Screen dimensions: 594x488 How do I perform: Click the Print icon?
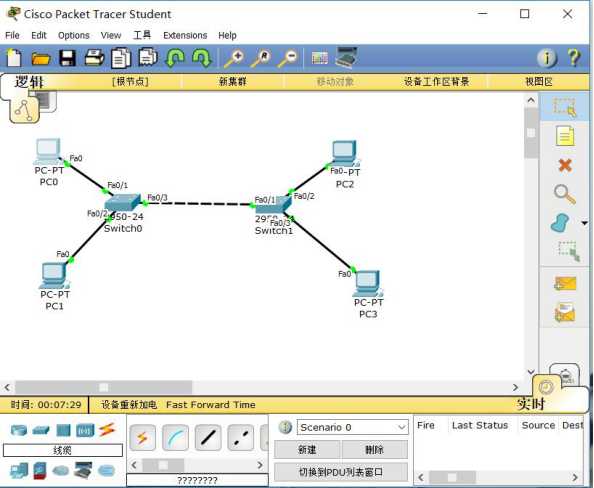pyautogui.click(x=94, y=58)
